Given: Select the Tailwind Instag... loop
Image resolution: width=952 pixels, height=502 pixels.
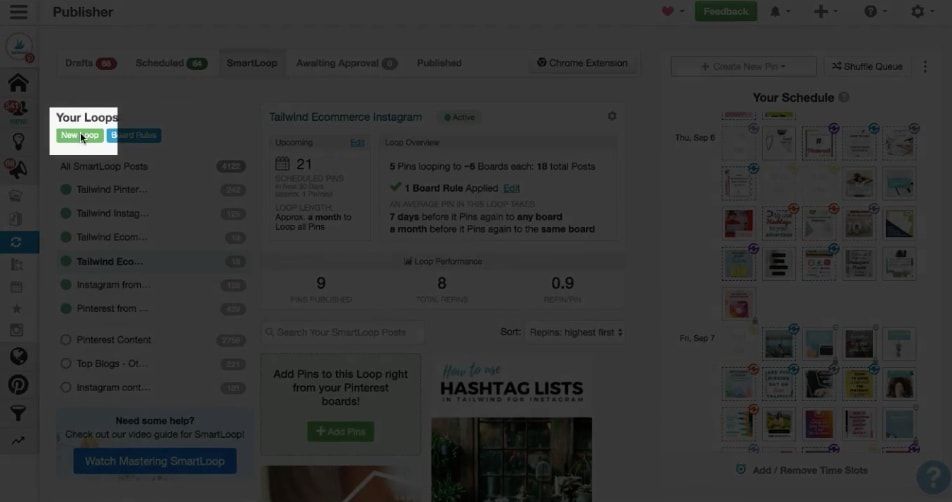Looking at the screenshot, I should (x=152, y=213).
